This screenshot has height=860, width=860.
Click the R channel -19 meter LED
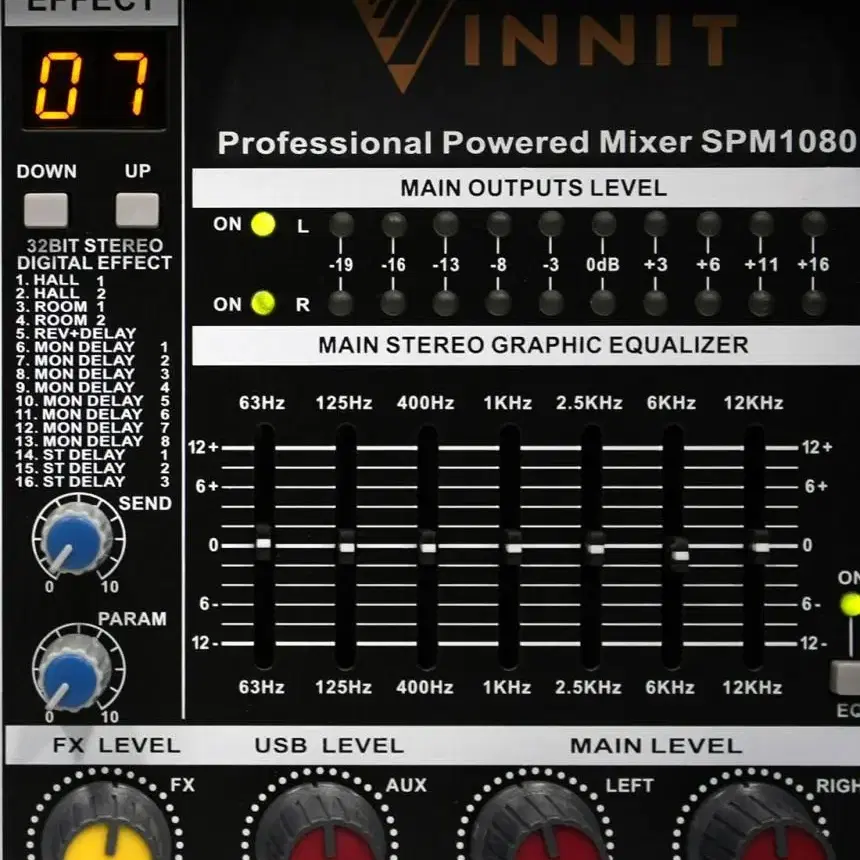[x=341, y=303]
